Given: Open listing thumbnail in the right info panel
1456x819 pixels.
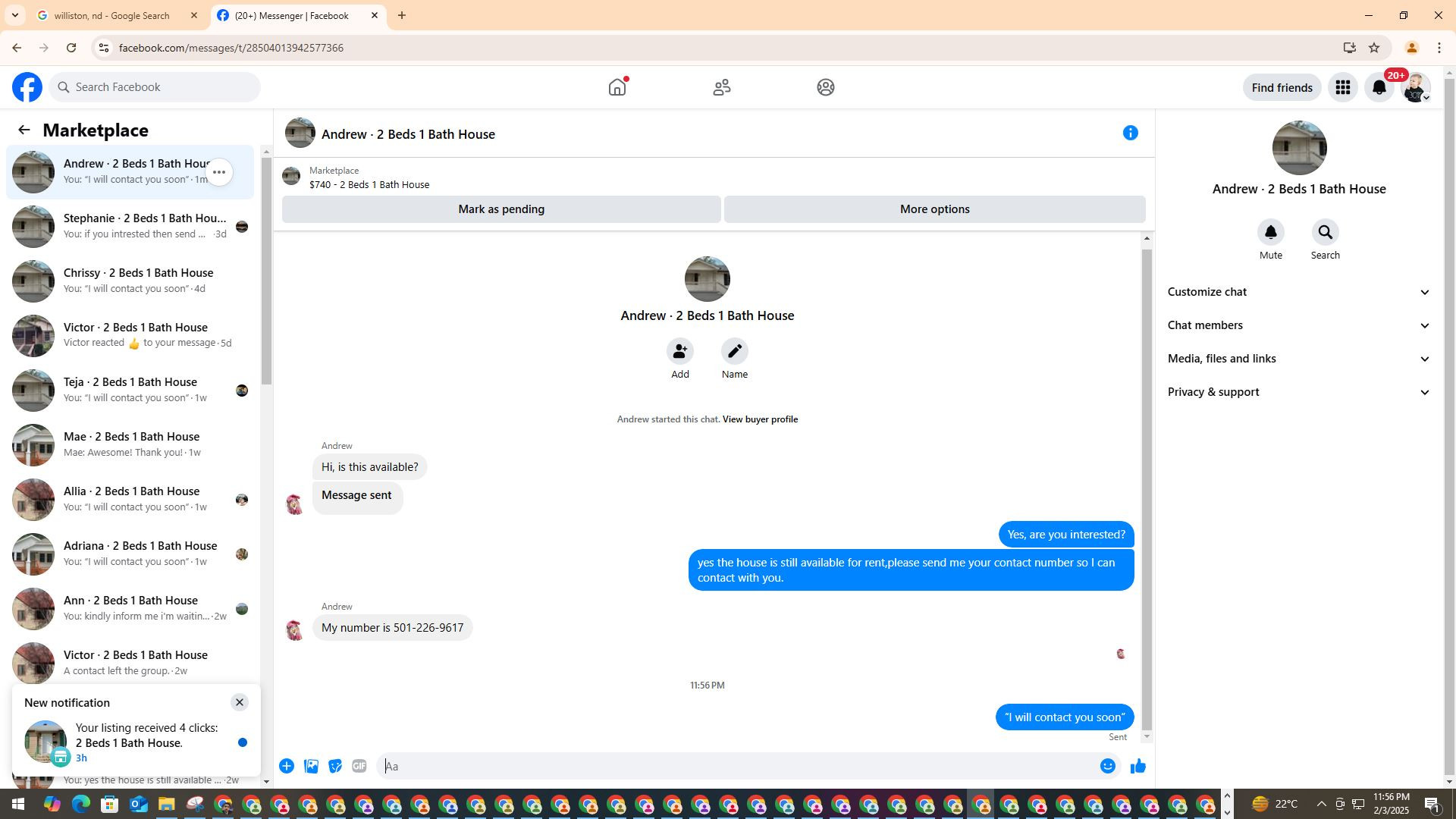Looking at the screenshot, I should coord(1299,148).
